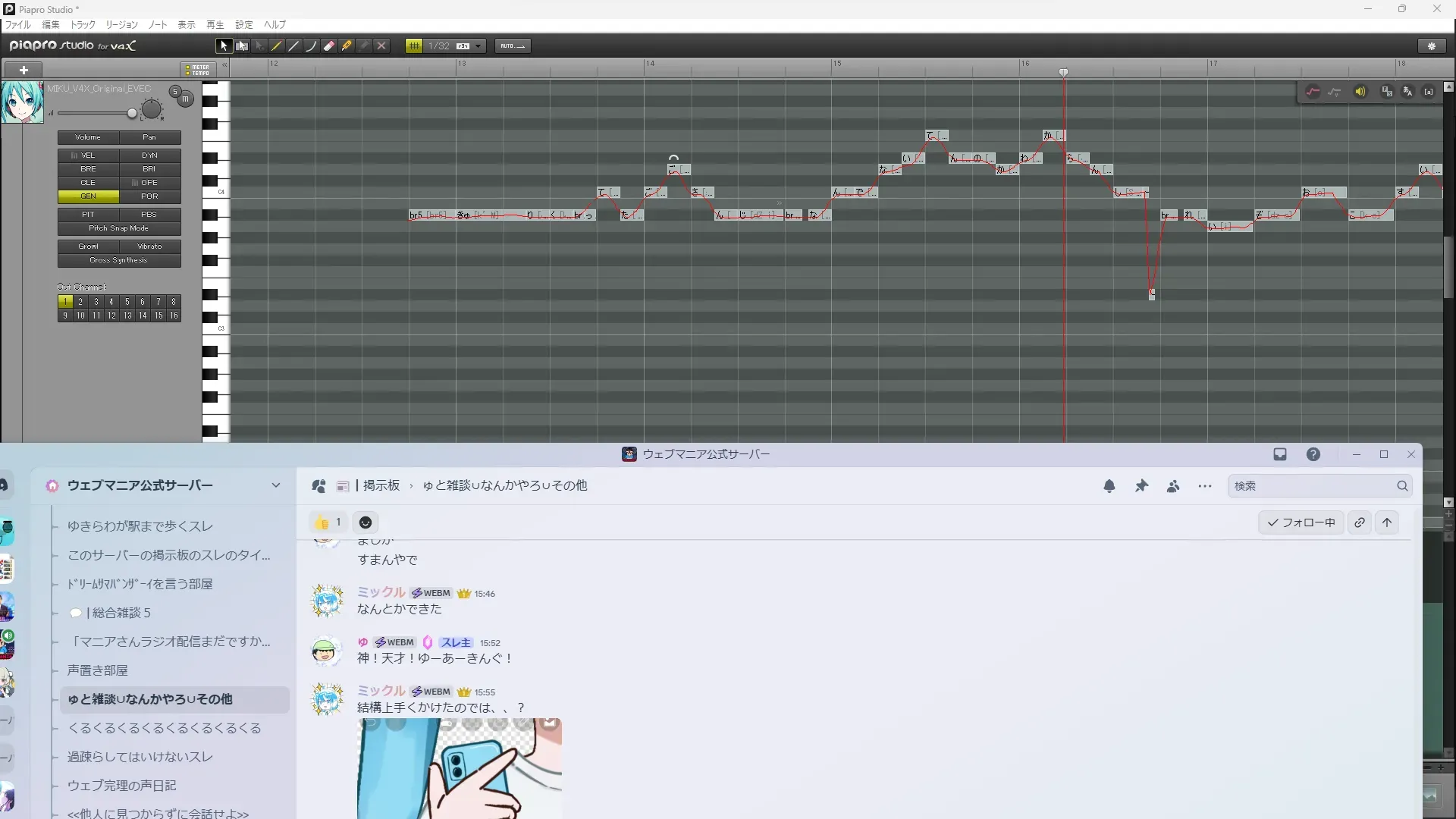Viewport: 1456px width, 819px height.
Task: Adjust the track volume slider
Action: point(132,114)
